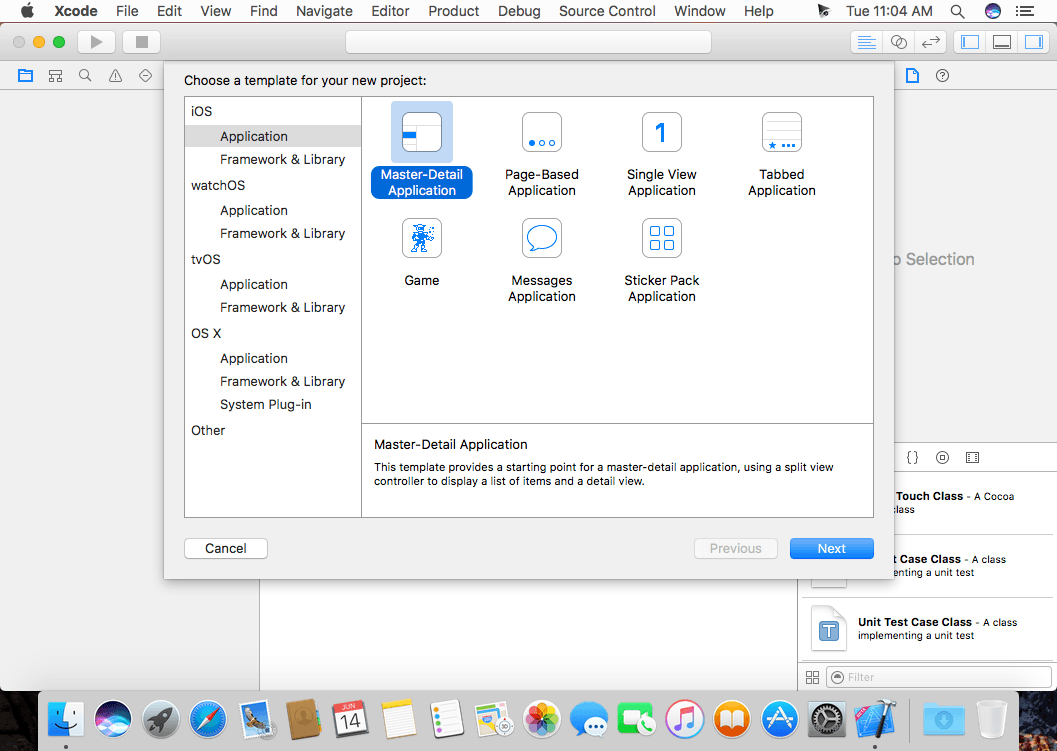Click the Cancel button

pos(226,548)
